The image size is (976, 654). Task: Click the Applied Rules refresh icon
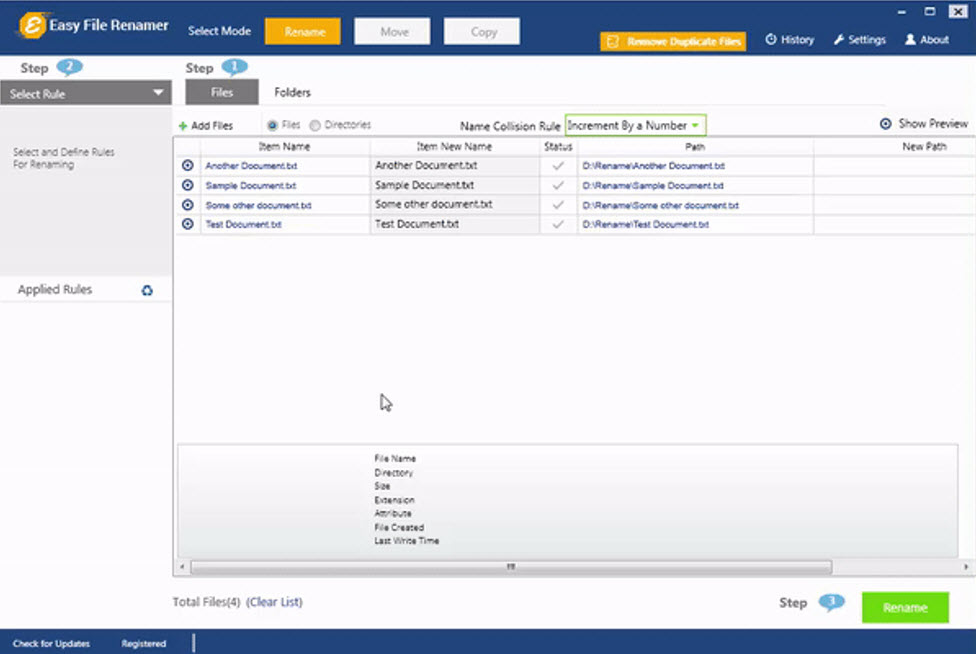[x=147, y=291]
